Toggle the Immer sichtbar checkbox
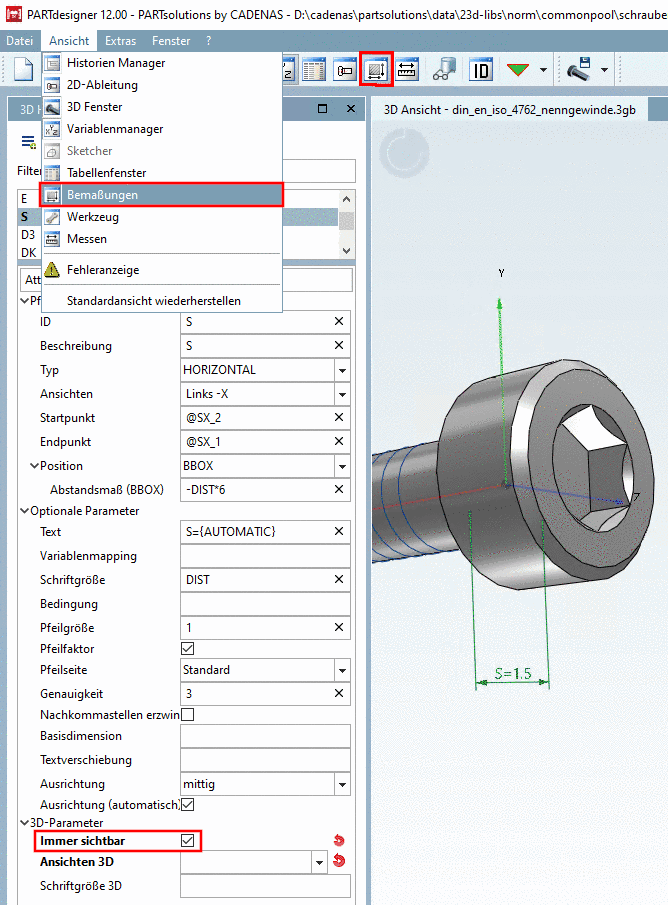The height and width of the screenshot is (905, 668). click(187, 840)
